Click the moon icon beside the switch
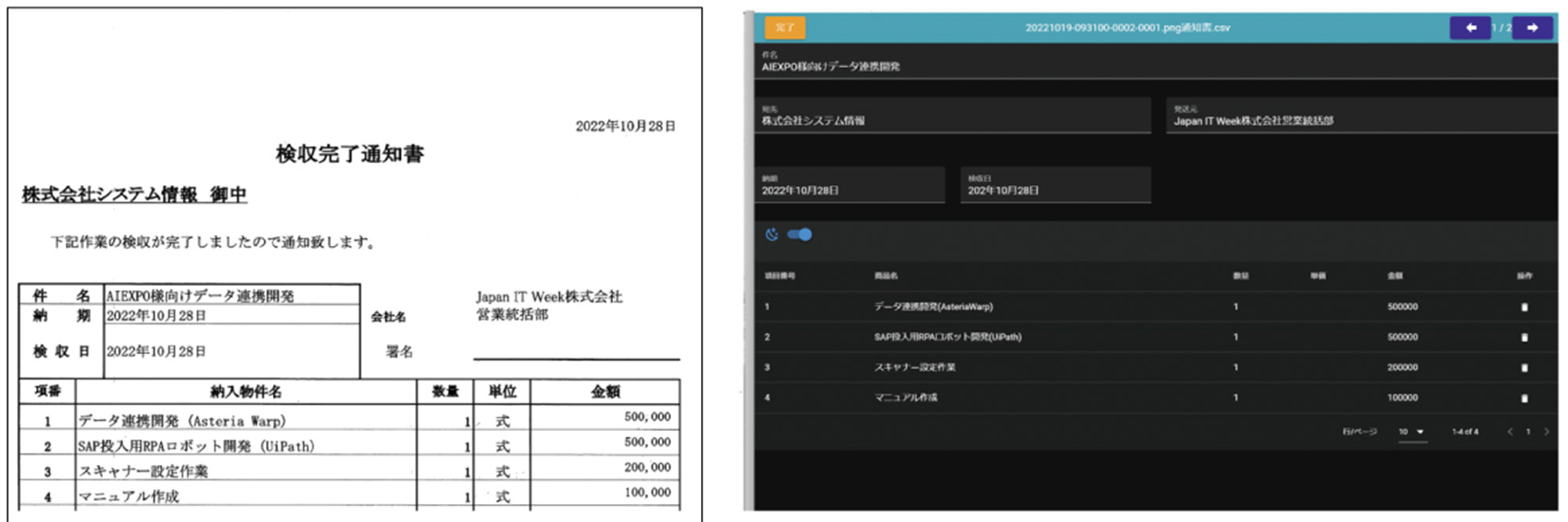 [x=771, y=234]
